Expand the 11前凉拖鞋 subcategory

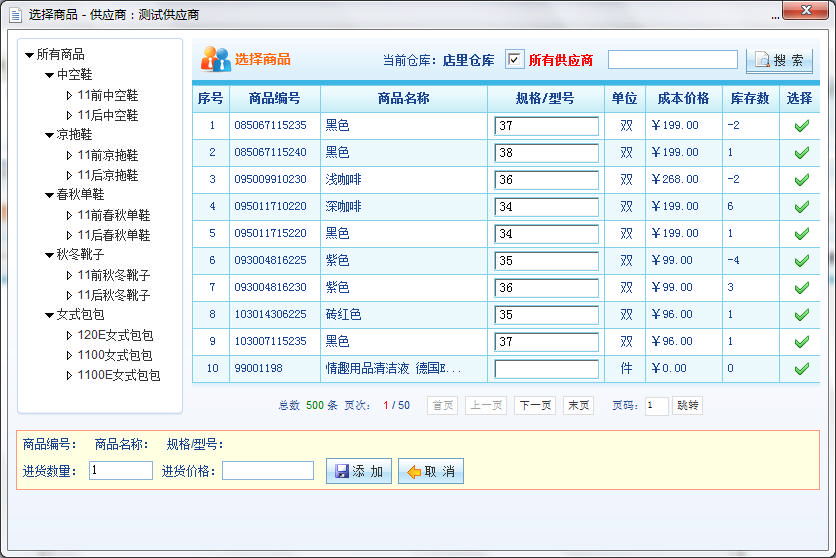pos(69,155)
